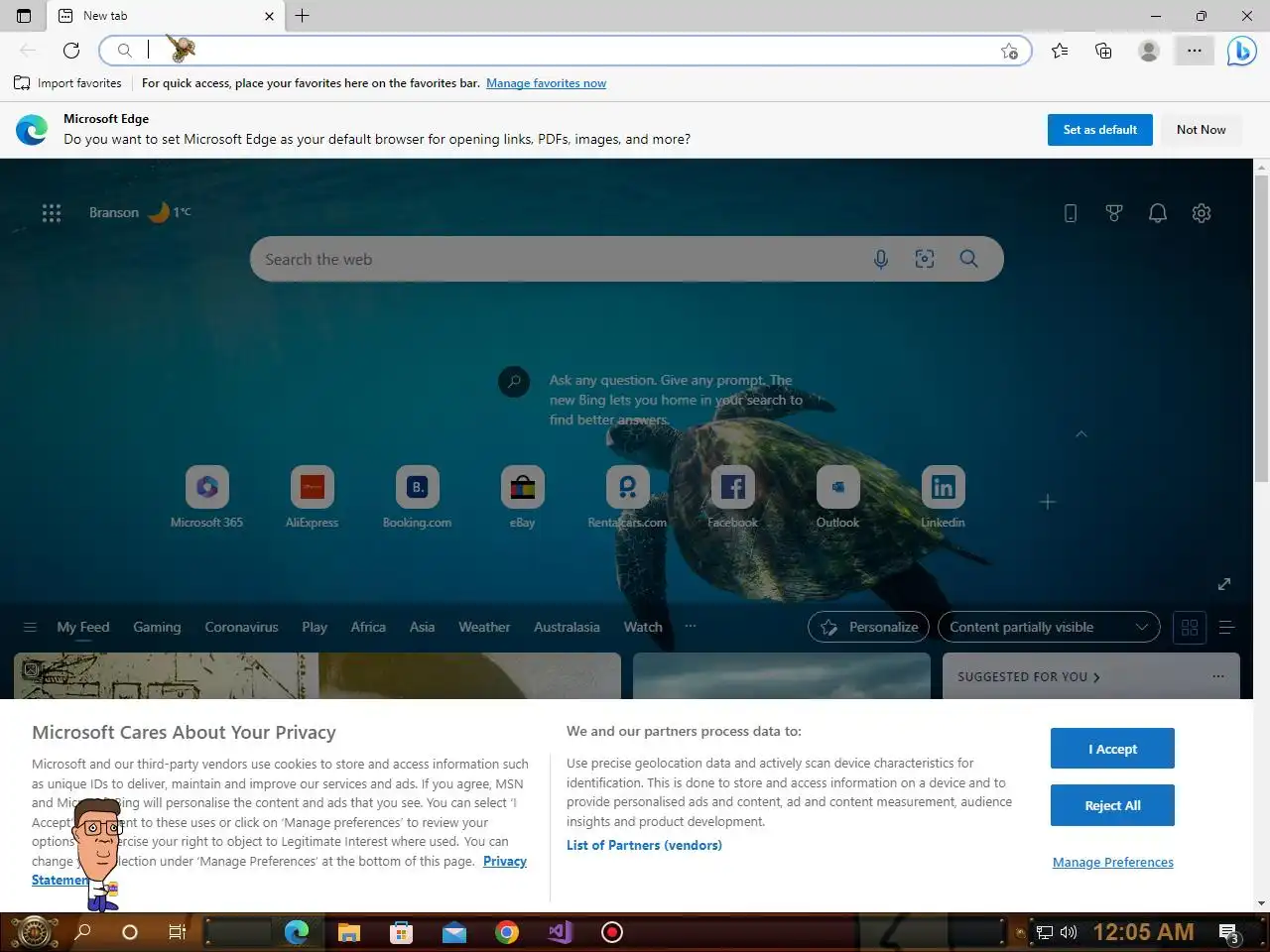Add this page to favorites star
The image size is (1270, 952).
tap(1009, 51)
